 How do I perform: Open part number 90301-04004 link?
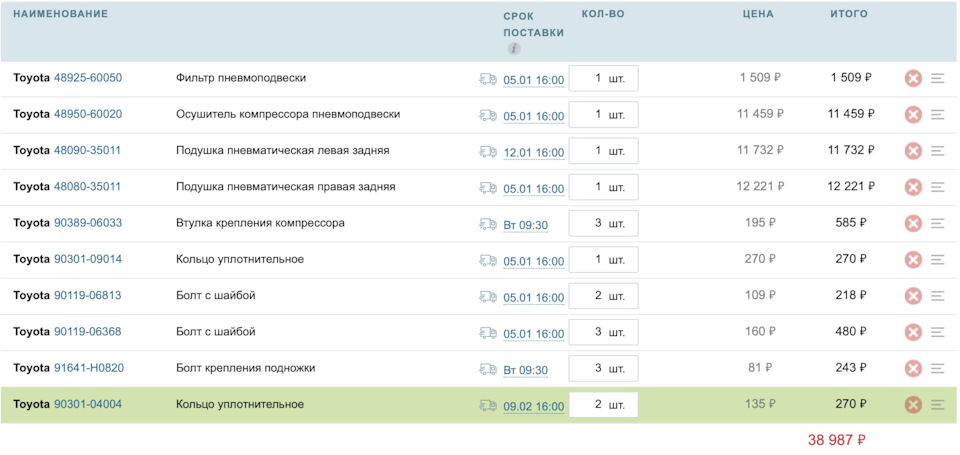coord(88,404)
